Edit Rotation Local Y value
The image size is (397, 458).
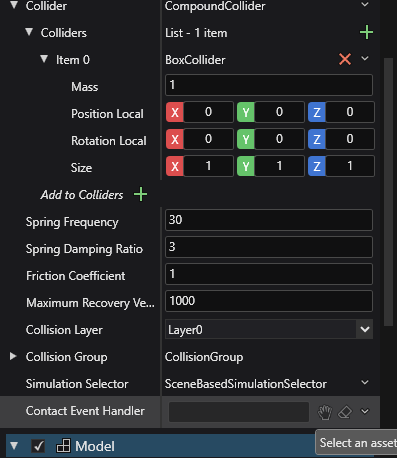click(279, 139)
